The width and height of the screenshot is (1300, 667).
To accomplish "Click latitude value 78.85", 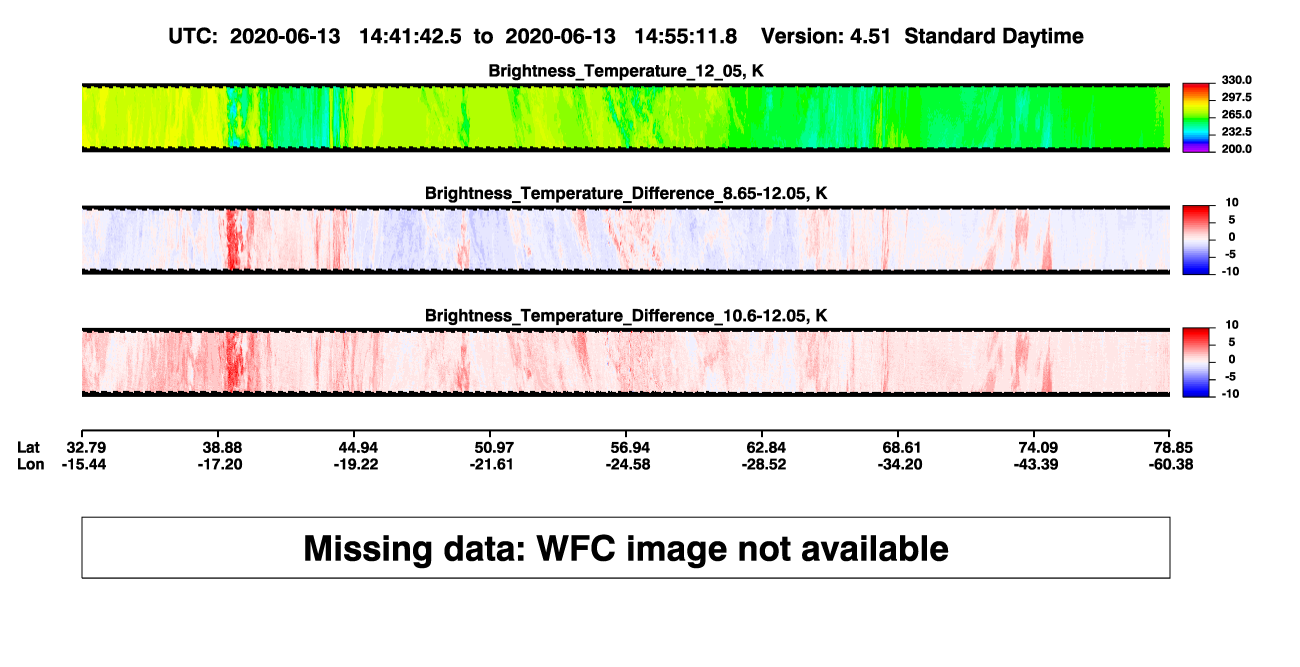I will pos(1175,446).
